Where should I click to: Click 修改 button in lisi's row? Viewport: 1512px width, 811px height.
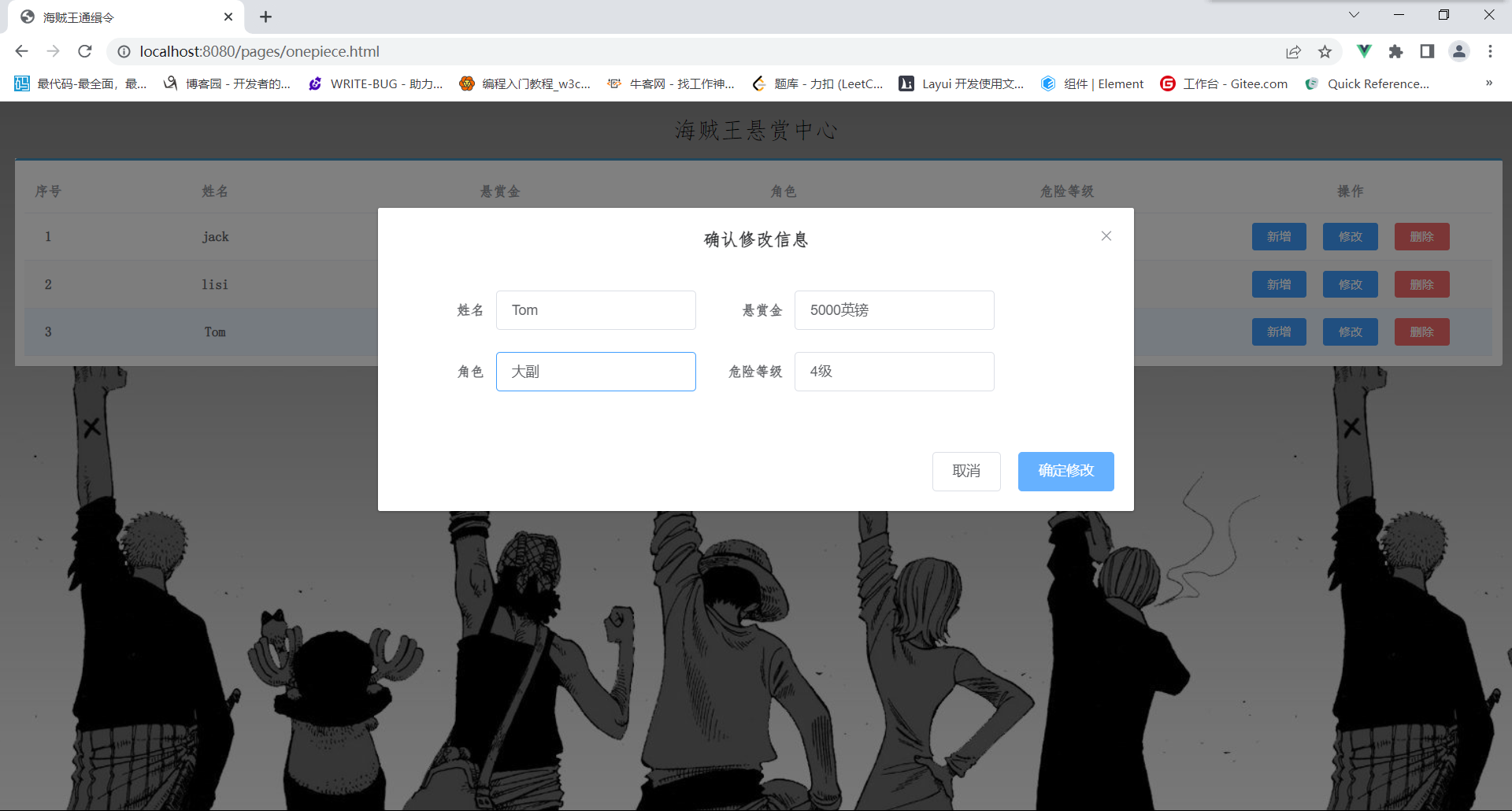coord(1351,284)
